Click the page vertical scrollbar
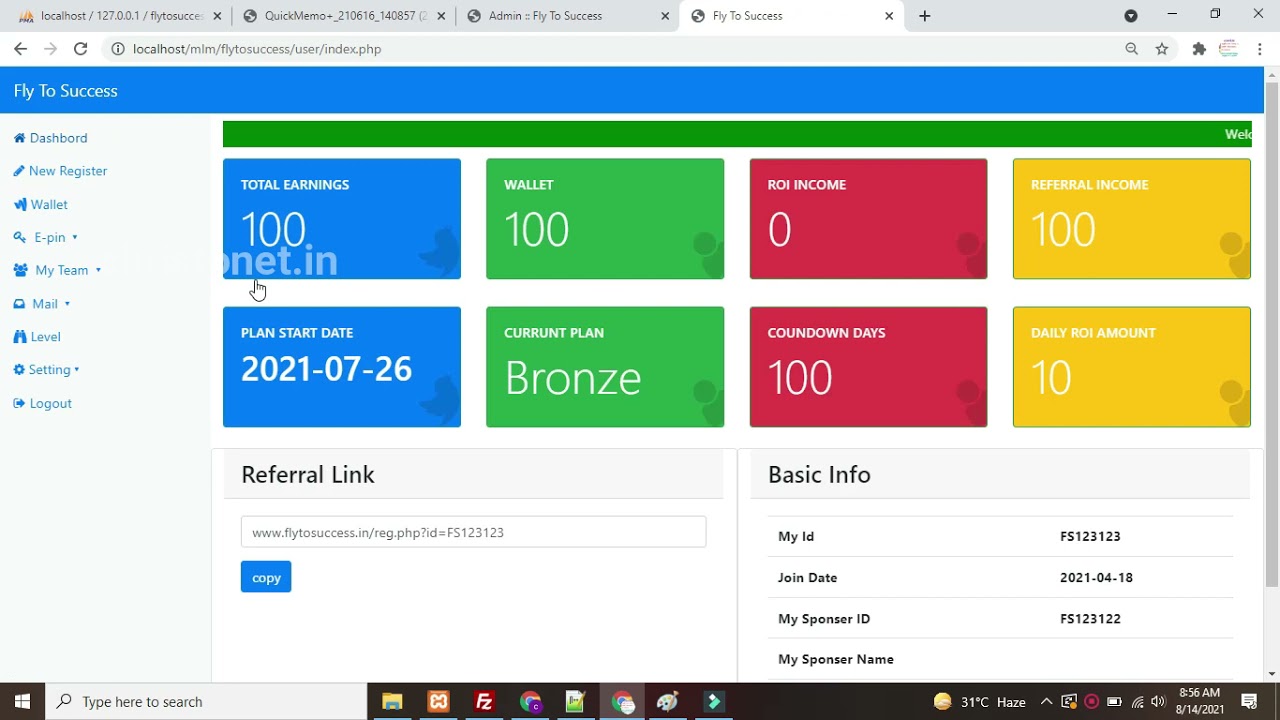1280x720 pixels. [x=1272, y=334]
